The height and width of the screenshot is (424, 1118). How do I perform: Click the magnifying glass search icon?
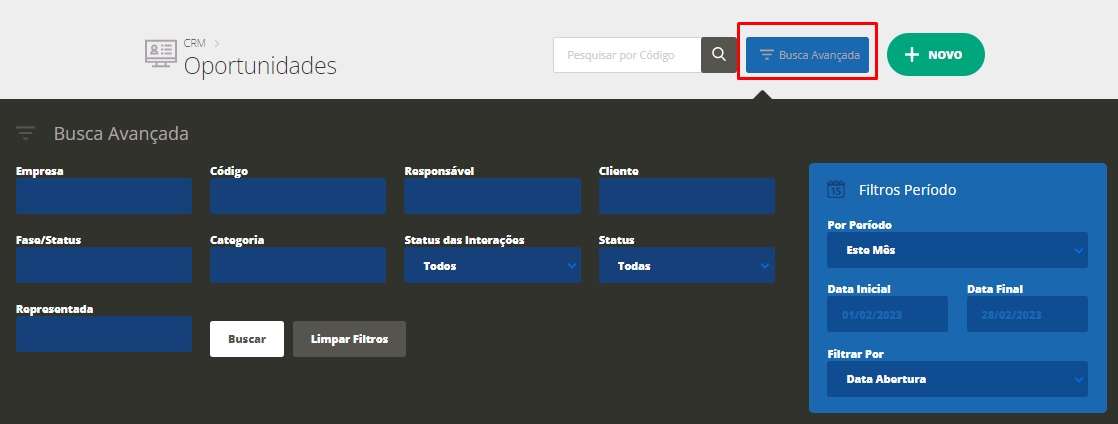[x=719, y=55]
